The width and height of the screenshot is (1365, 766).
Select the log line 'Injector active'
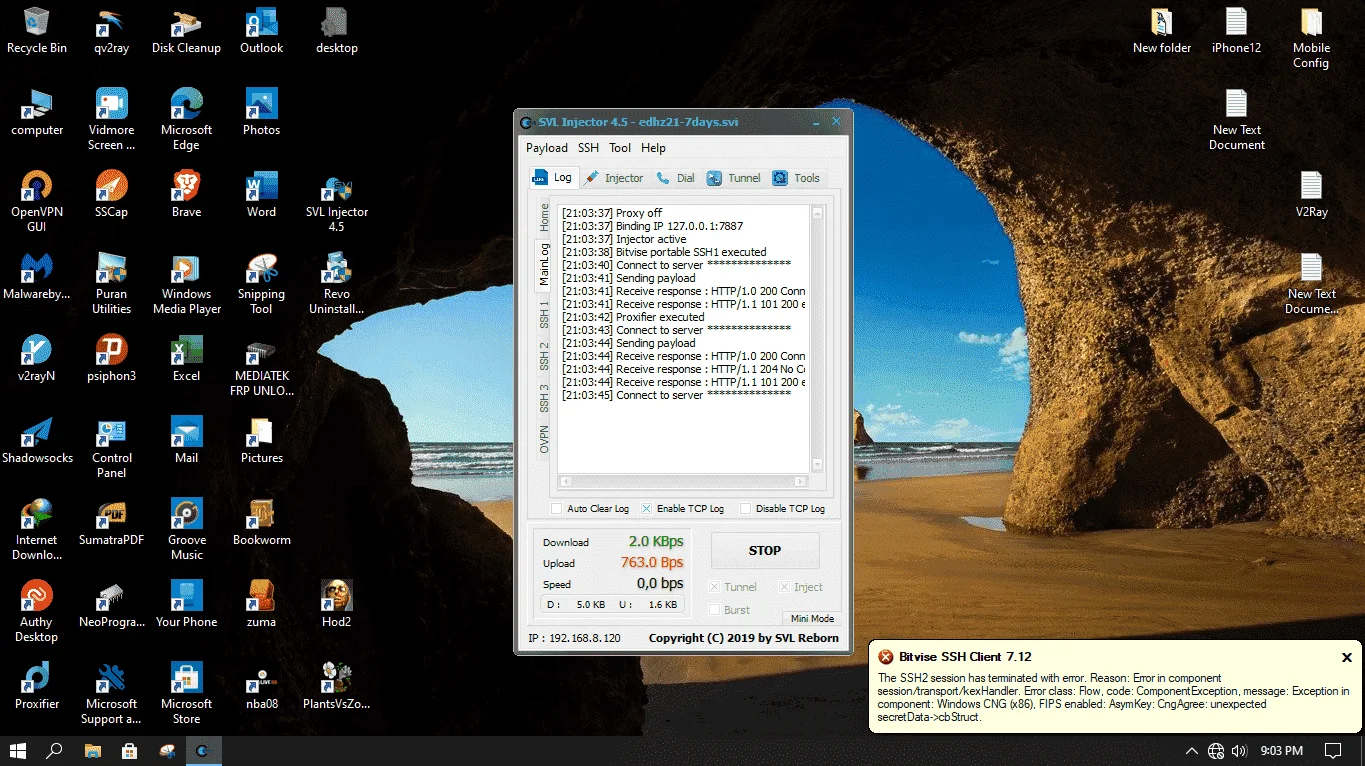point(624,239)
